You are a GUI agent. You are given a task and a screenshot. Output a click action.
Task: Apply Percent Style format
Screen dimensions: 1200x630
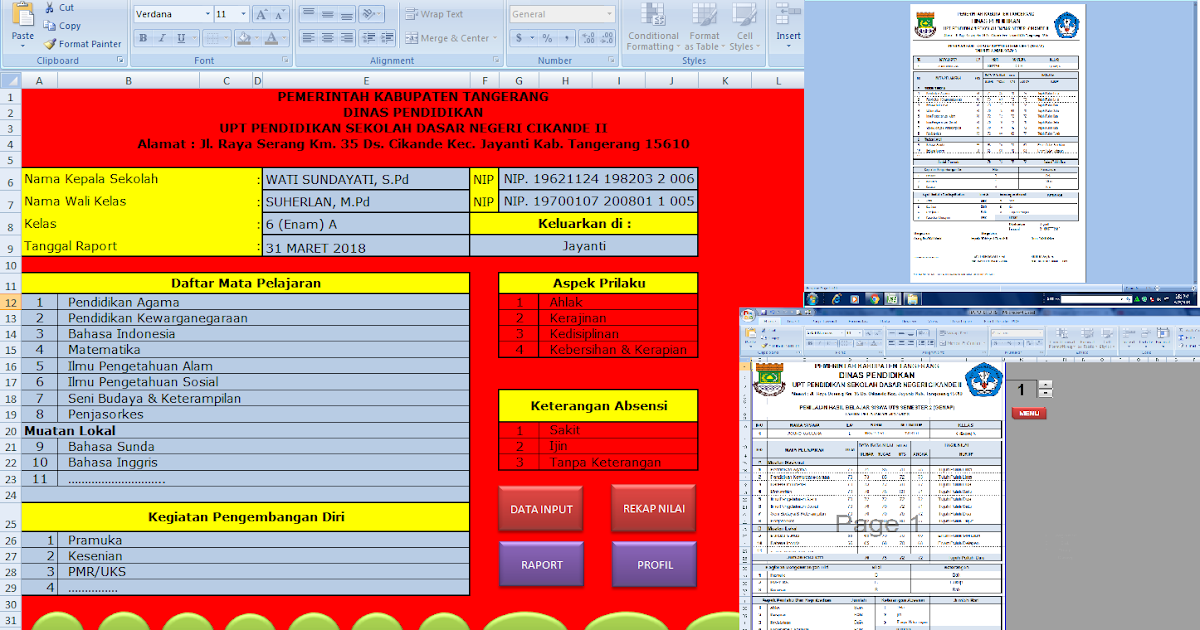548,38
